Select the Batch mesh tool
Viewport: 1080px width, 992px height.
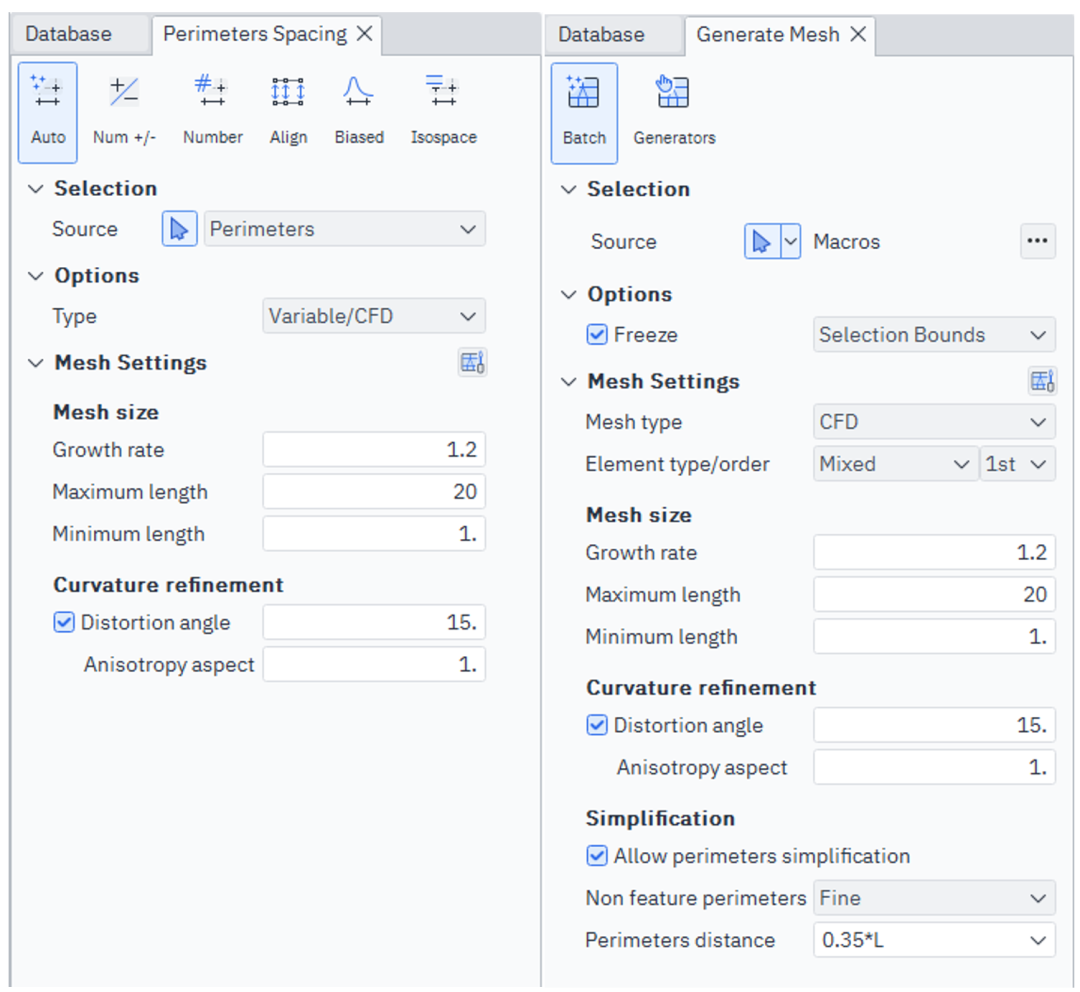584,112
